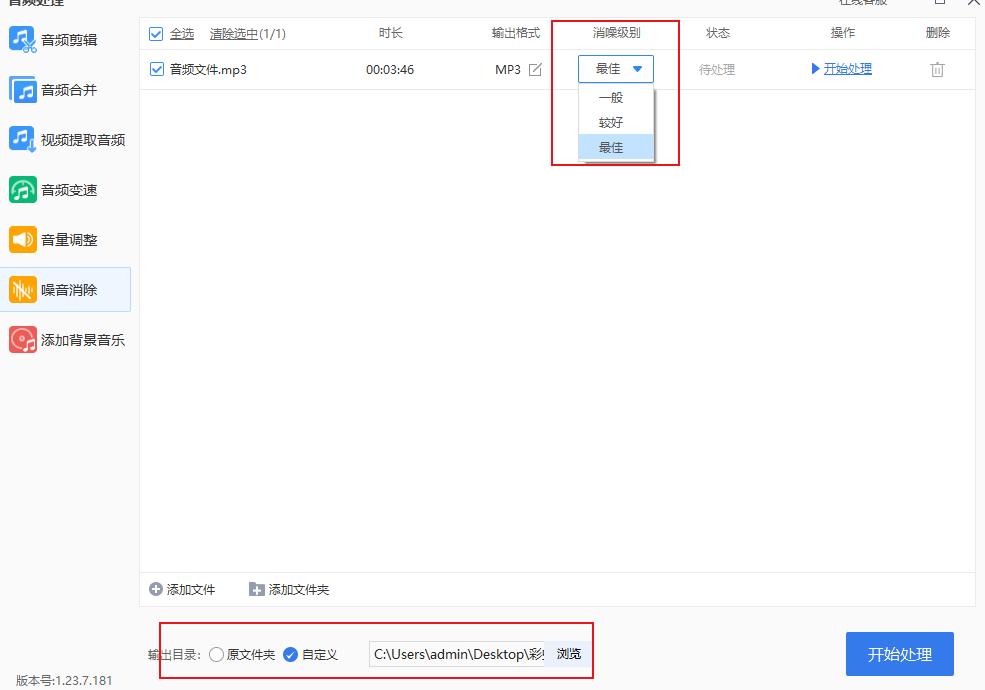985x690 pixels.
Task: Click 开始处理 to start processing
Action: (899, 653)
